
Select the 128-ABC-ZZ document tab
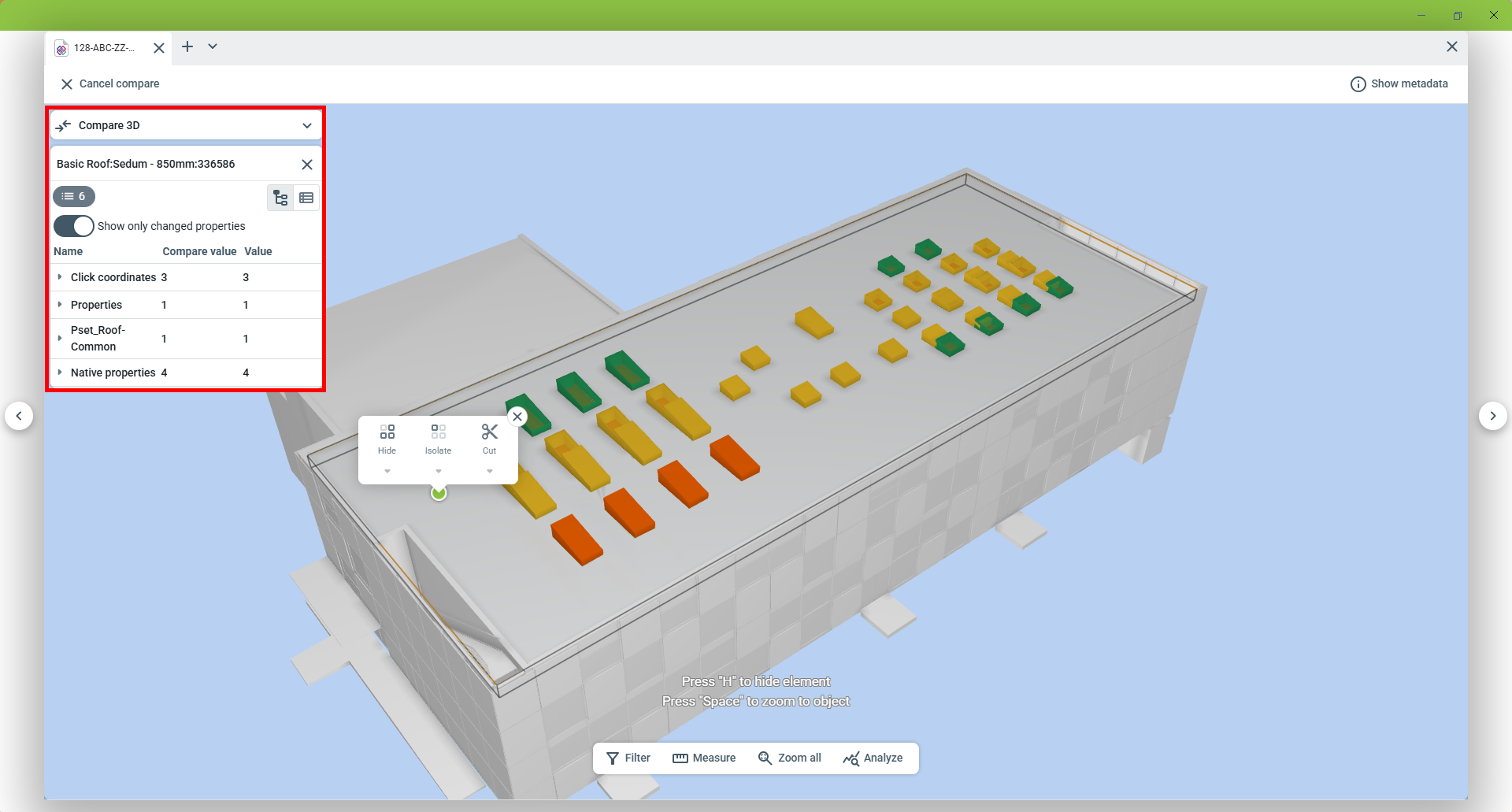pos(103,48)
